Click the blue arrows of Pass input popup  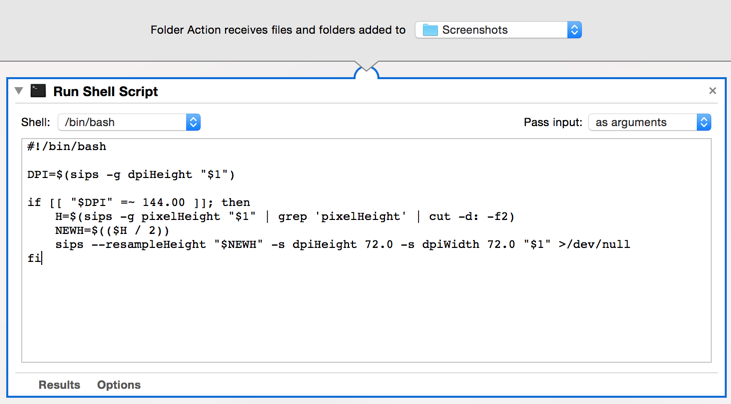point(704,122)
